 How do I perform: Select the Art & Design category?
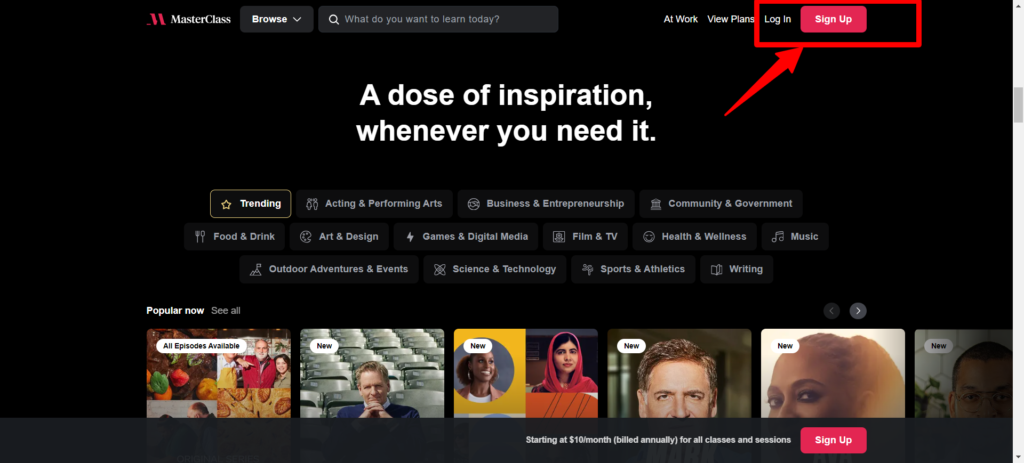(339, 236)
